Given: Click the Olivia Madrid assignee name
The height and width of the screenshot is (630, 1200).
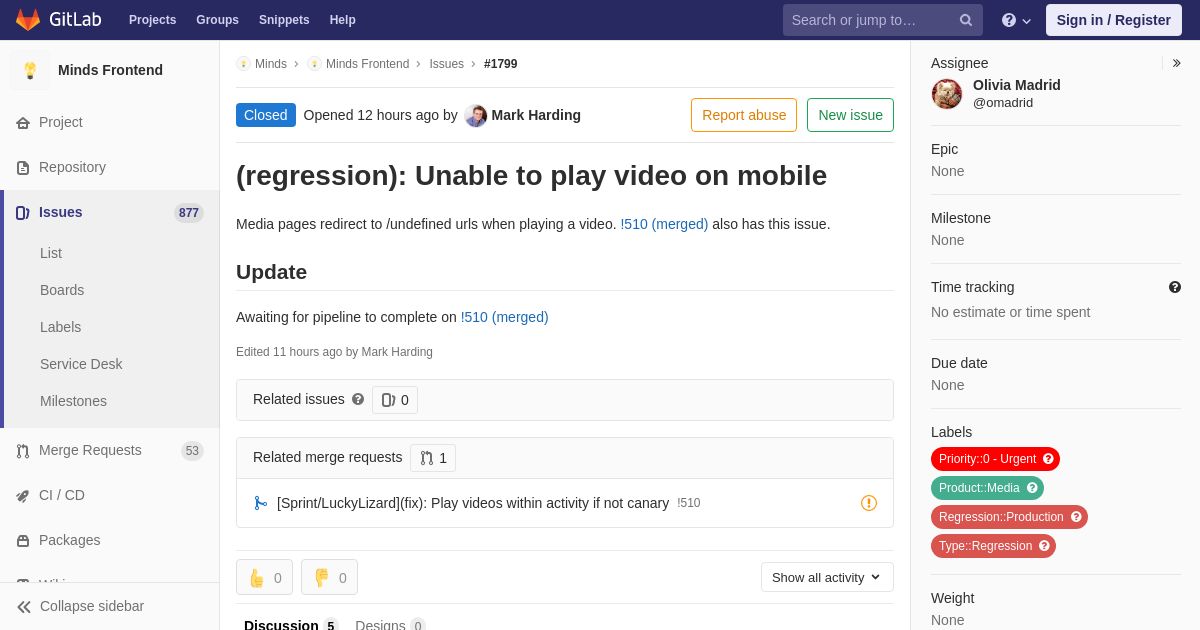Looking at the screenshot, I should [1017, 85].
